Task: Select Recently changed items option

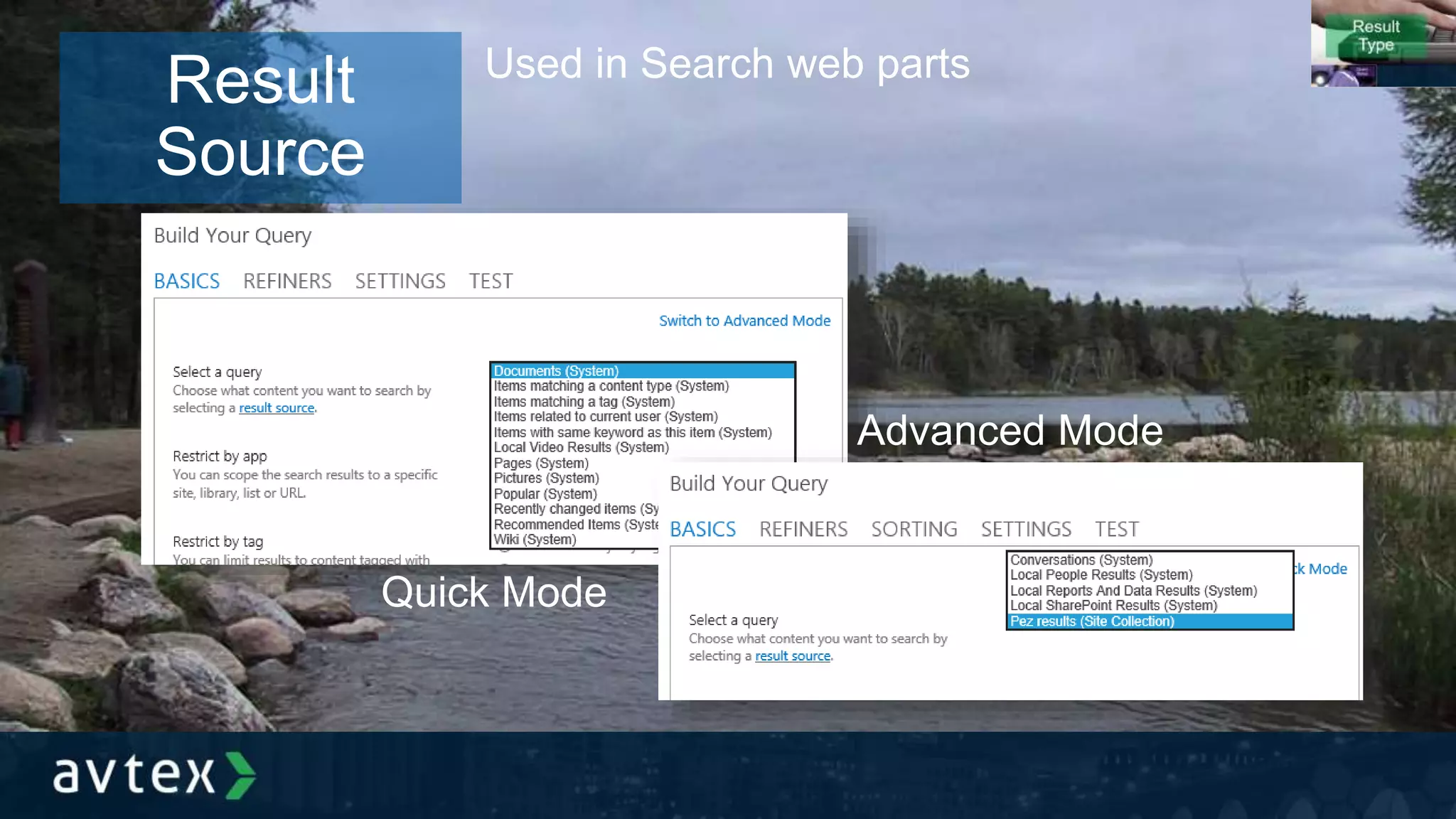Action: (576, 509)
